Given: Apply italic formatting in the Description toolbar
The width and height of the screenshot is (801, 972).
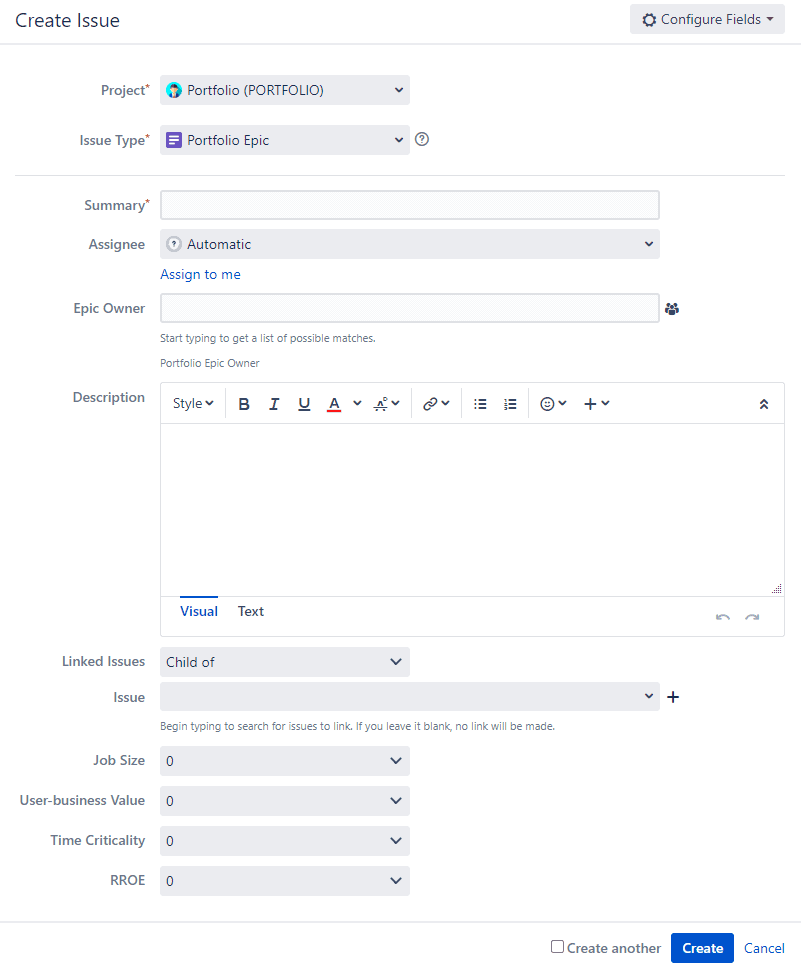Looking at the screenshot, I should [x=274, y=403].
